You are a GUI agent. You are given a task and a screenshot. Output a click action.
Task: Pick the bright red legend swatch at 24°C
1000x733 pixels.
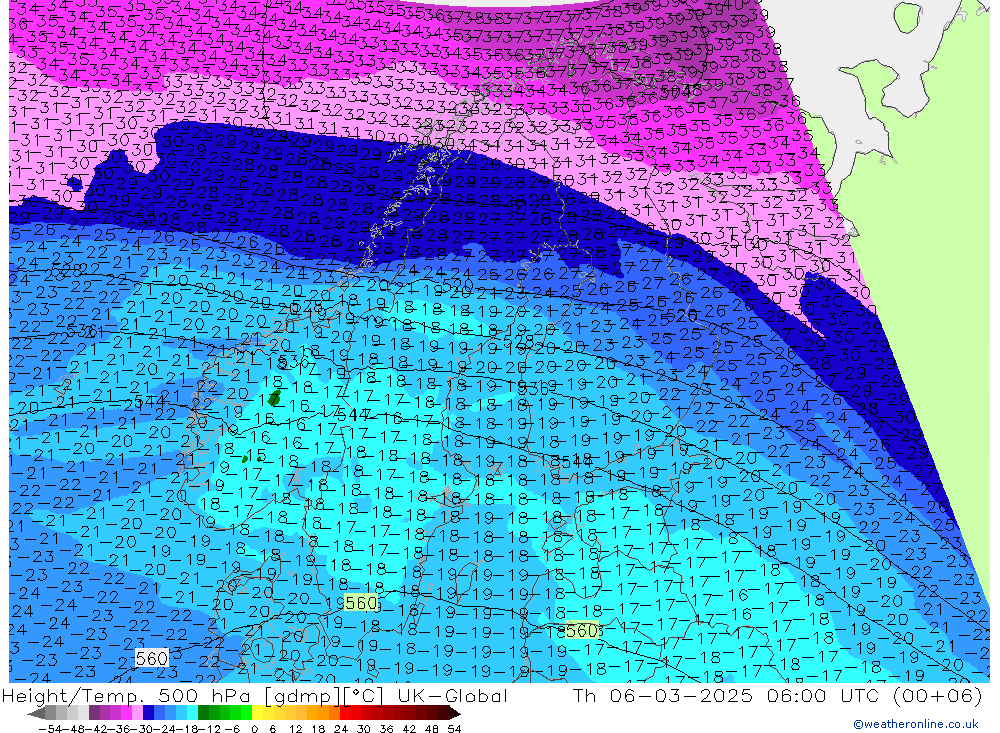tap(345, 713)
